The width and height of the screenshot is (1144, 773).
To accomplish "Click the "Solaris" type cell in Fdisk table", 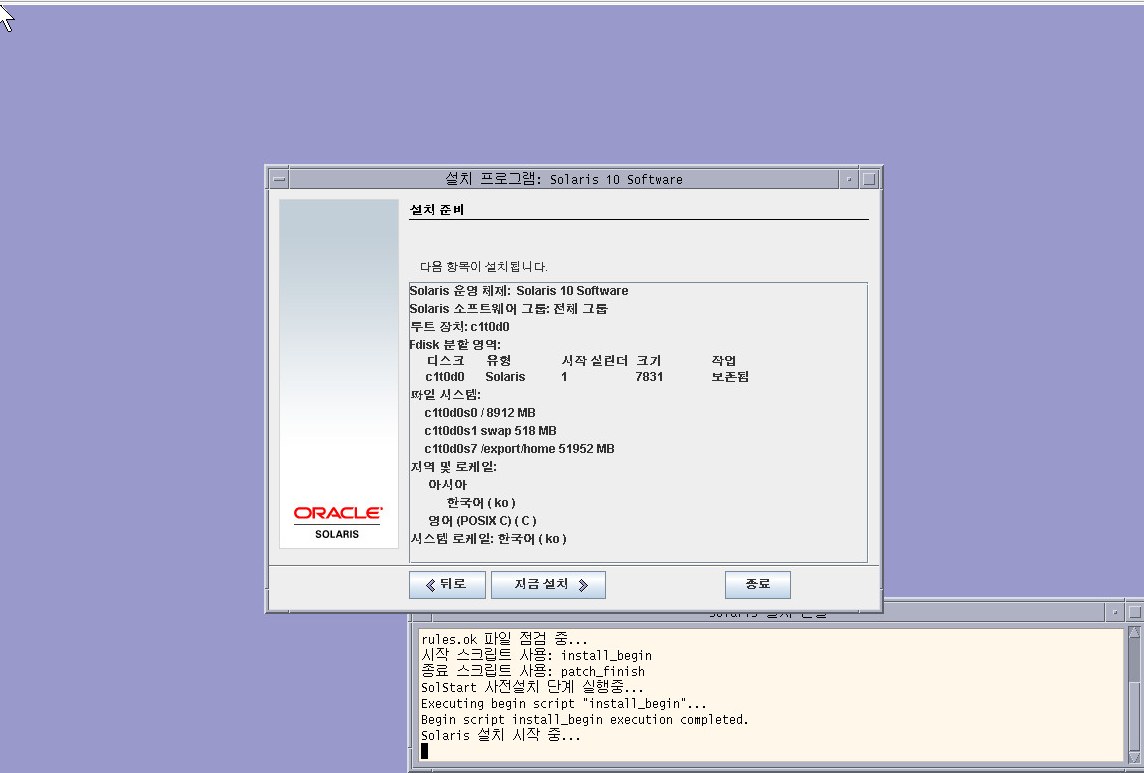I will pos(505,377).
